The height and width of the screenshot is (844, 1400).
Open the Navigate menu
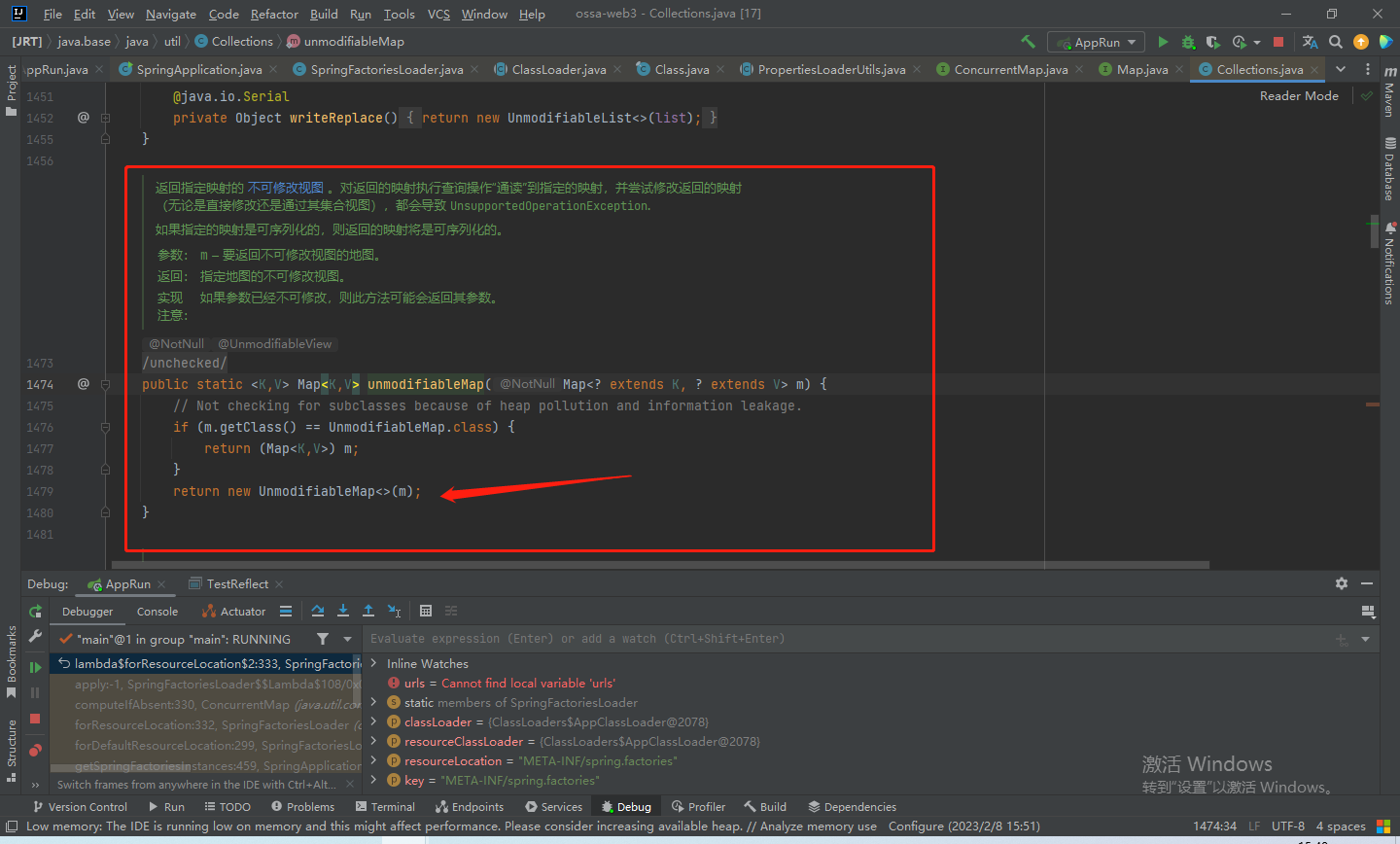[171, 14]
